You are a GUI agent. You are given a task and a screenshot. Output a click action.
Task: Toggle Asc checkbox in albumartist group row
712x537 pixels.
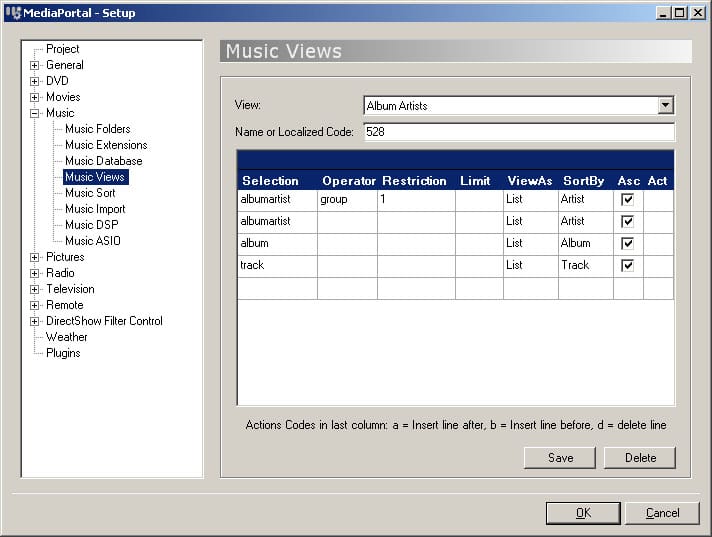click(627, 199)
